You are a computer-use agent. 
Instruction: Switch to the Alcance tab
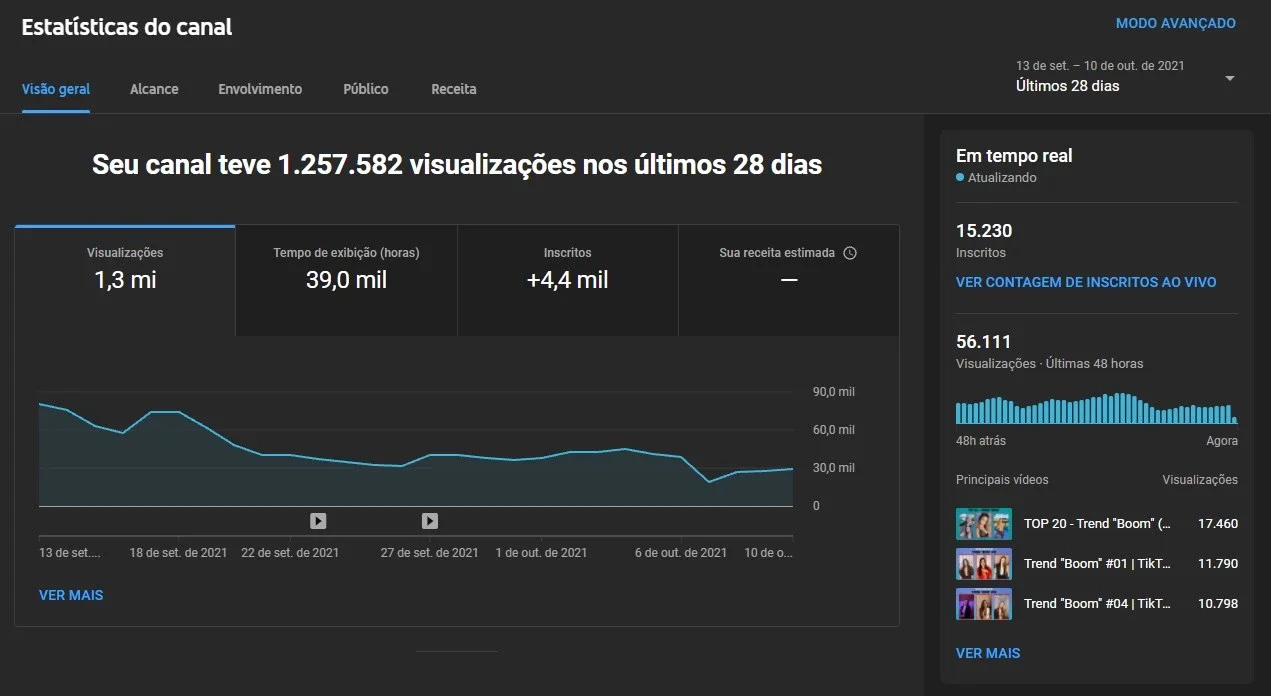(154, 89)
